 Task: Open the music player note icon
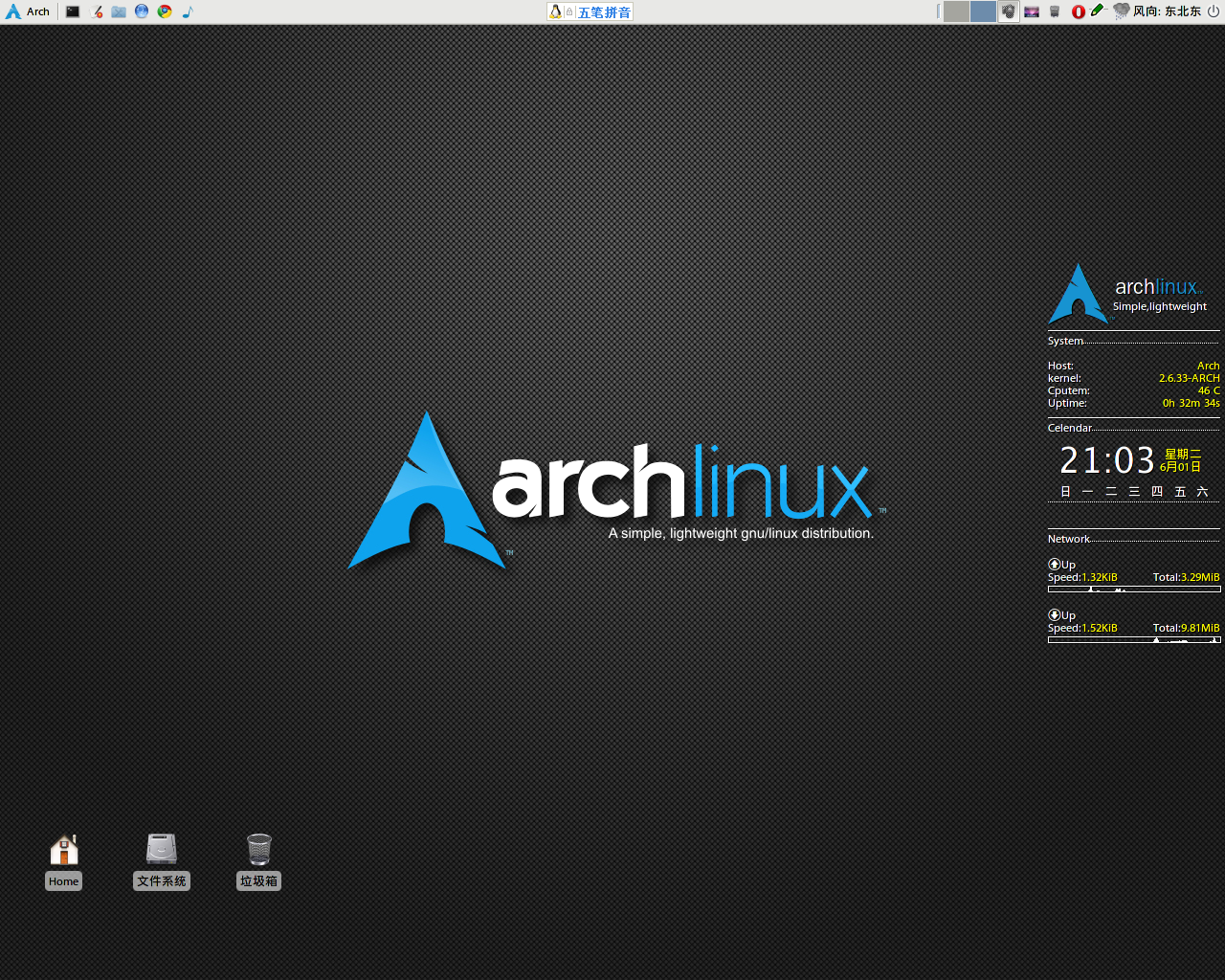click(188, 11)
